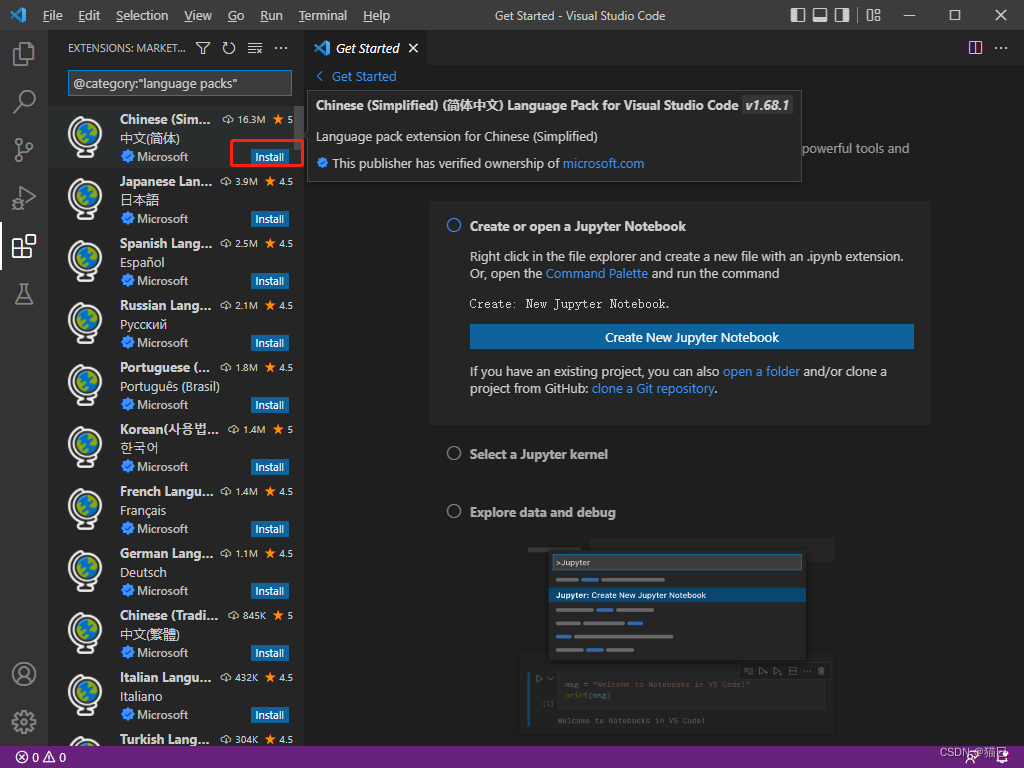Screen dimensions: 1024x768
Task: Click errors and warnings status indicator
Action: point(40,758)
